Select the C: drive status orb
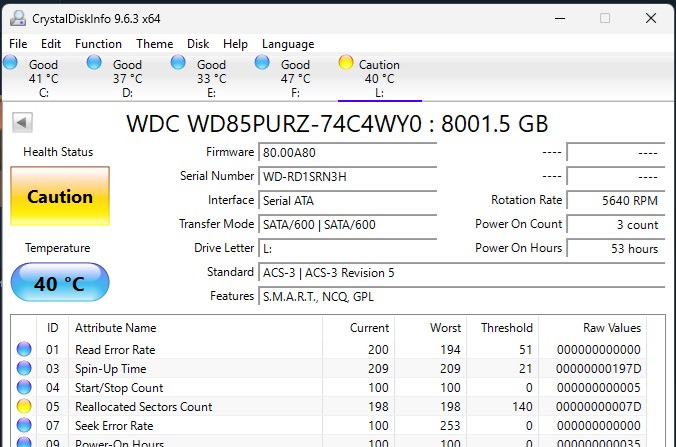The image size is (676, 447). click(x=10, y=63)
